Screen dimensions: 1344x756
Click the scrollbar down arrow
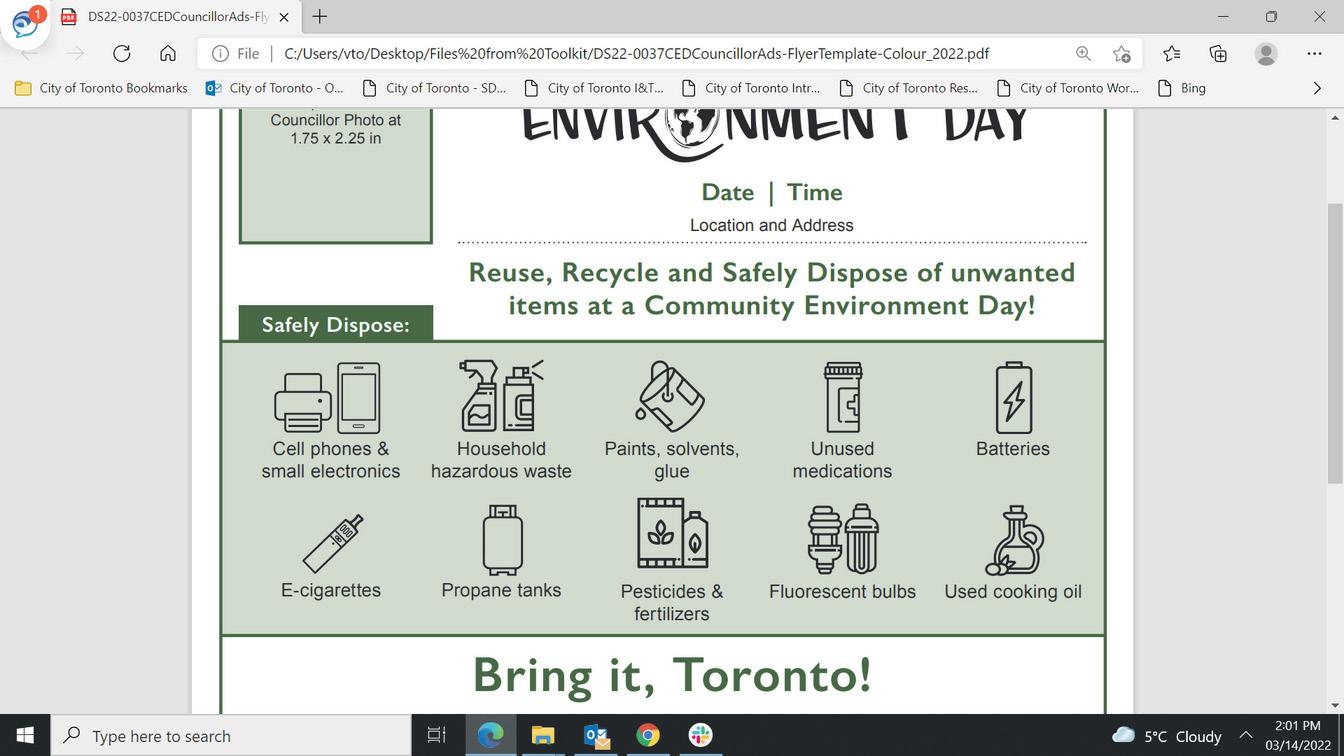[x=1335, y=705]
